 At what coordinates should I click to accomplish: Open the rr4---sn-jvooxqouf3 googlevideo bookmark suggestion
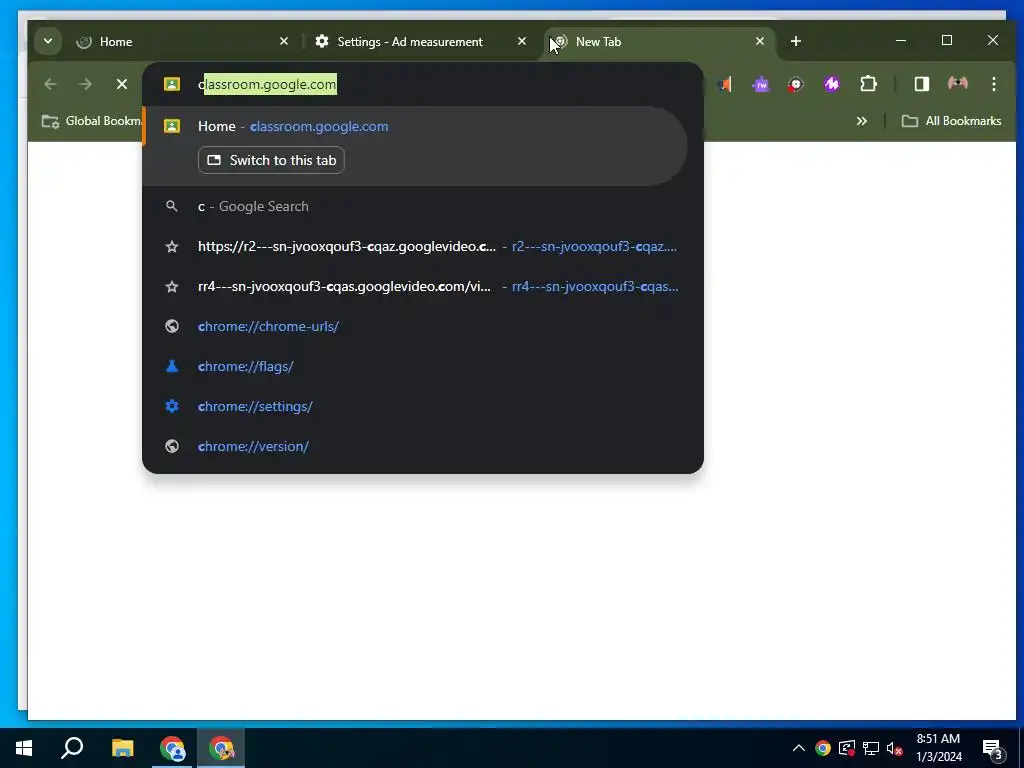(x=423, y=286)
